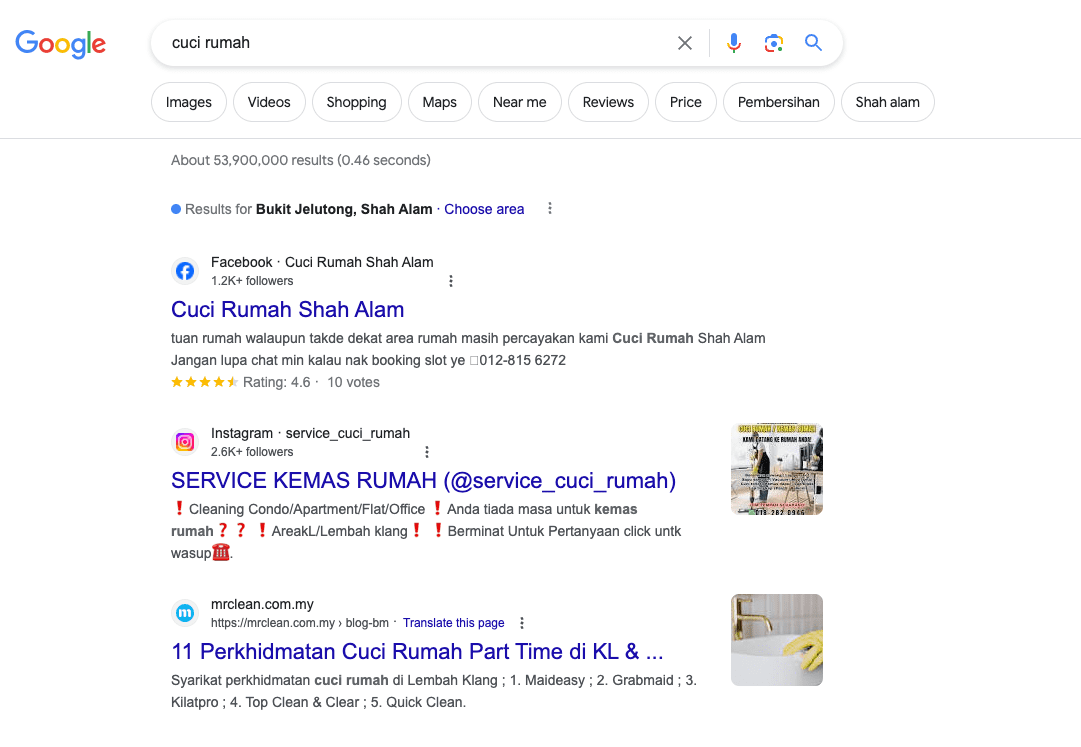
Task: Click '1.2K+ followers' text
Action: (252, 281)
